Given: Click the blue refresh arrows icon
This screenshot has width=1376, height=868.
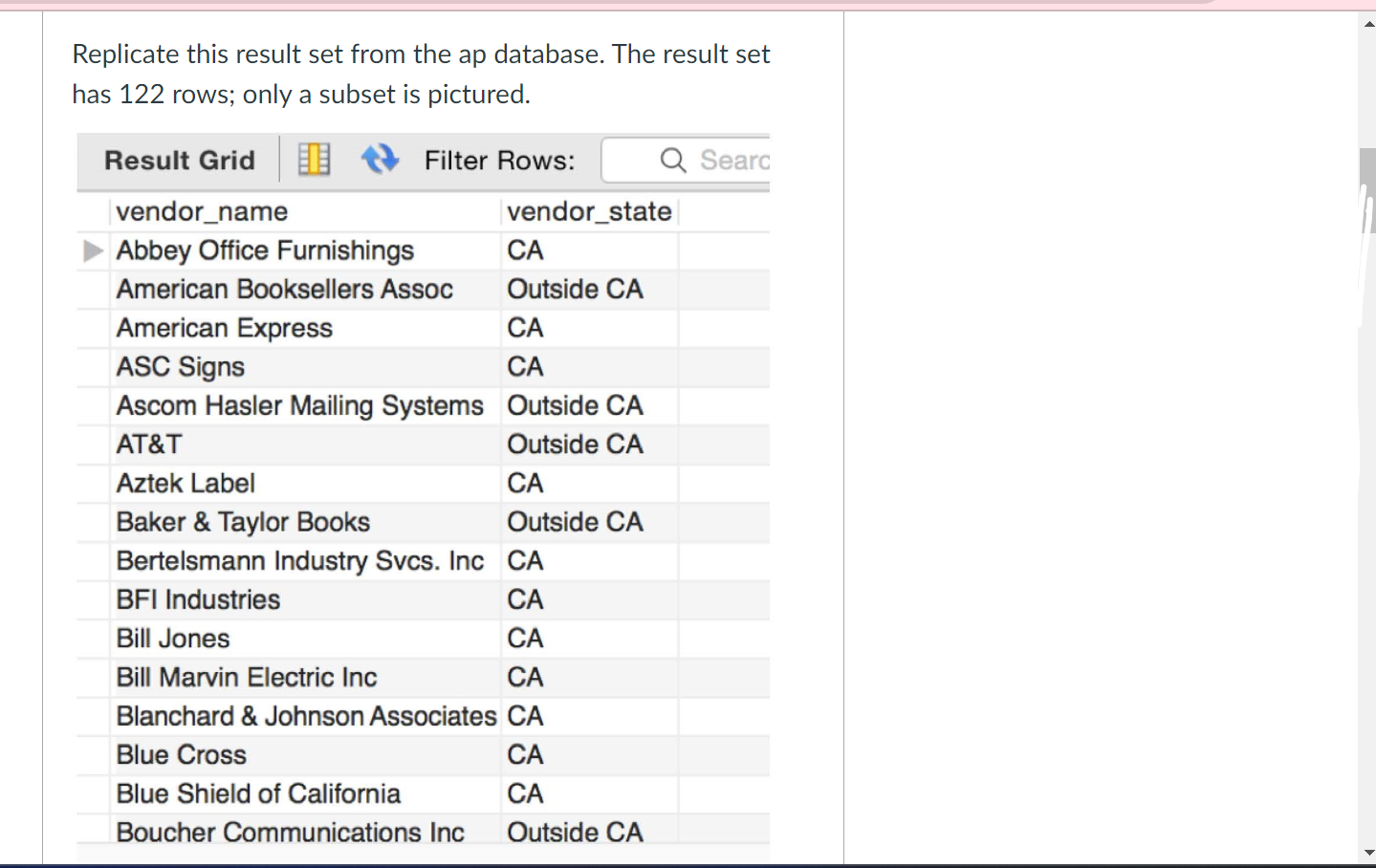Looking at the screenshot, I should [x=380, y=158].
